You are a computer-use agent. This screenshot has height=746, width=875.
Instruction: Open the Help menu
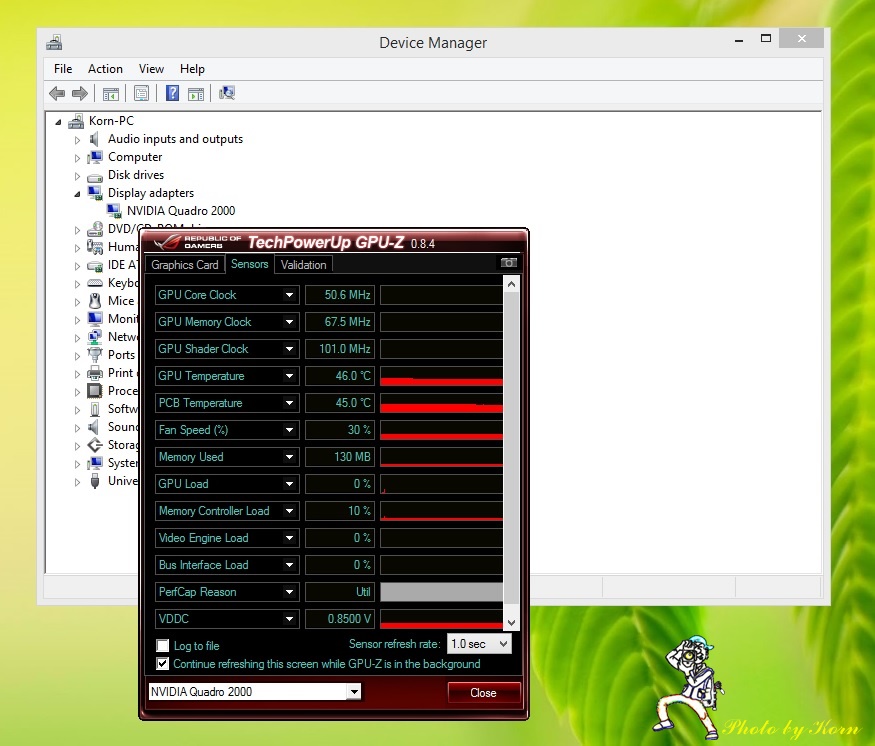coord(192,69)
